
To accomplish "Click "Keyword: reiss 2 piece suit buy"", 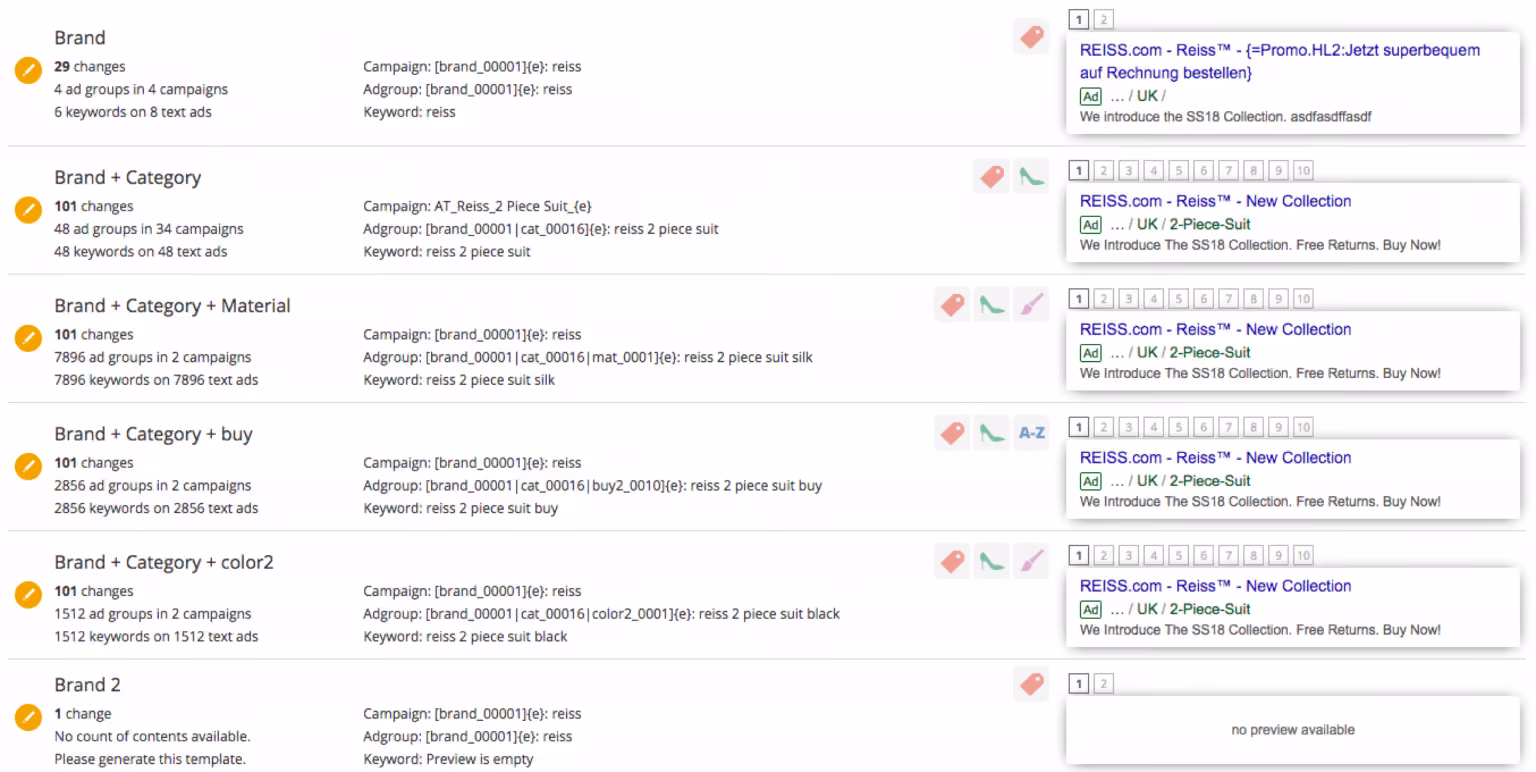I will point(461,508).
